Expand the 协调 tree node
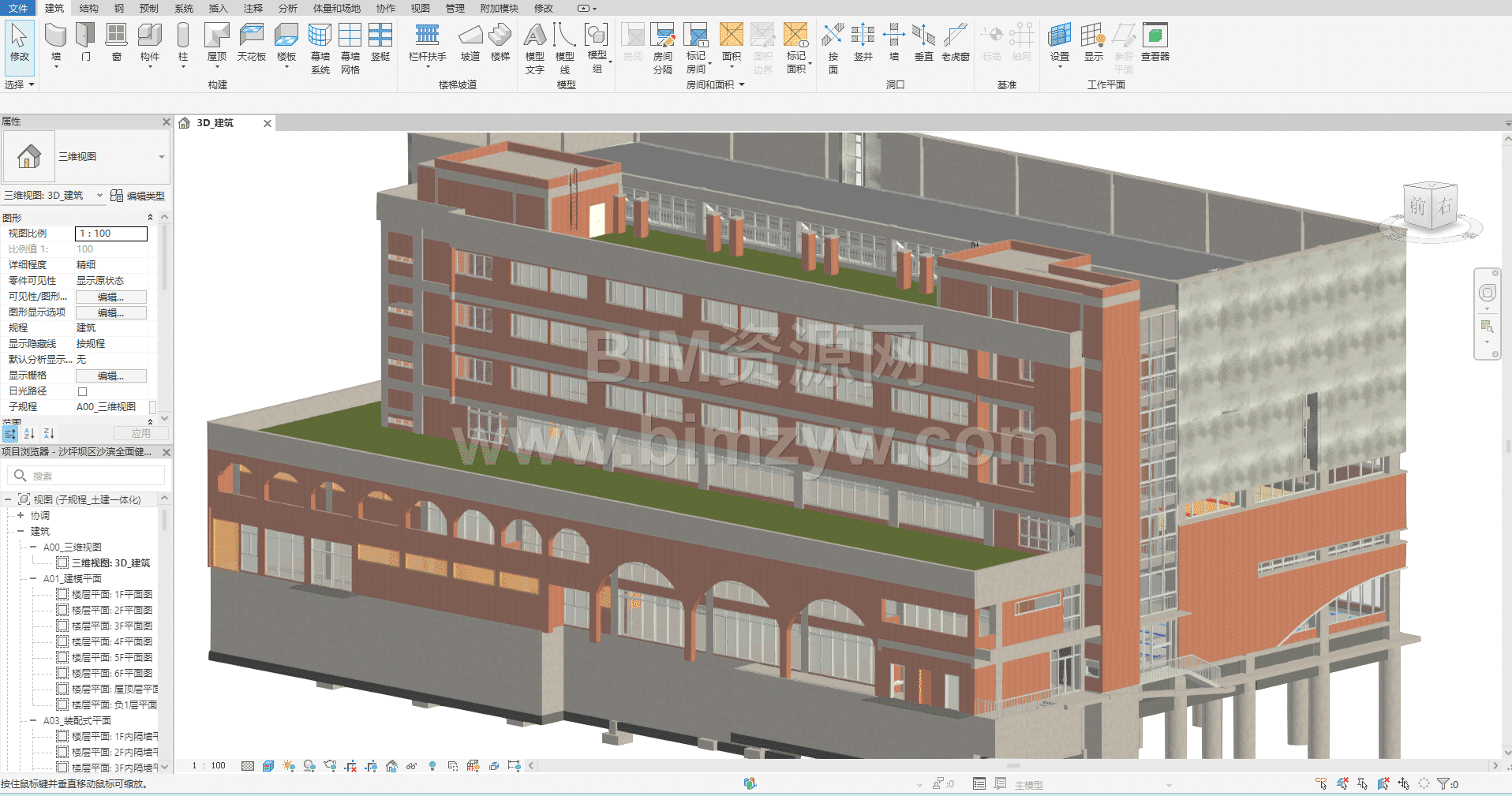 [x=21, y=515]
